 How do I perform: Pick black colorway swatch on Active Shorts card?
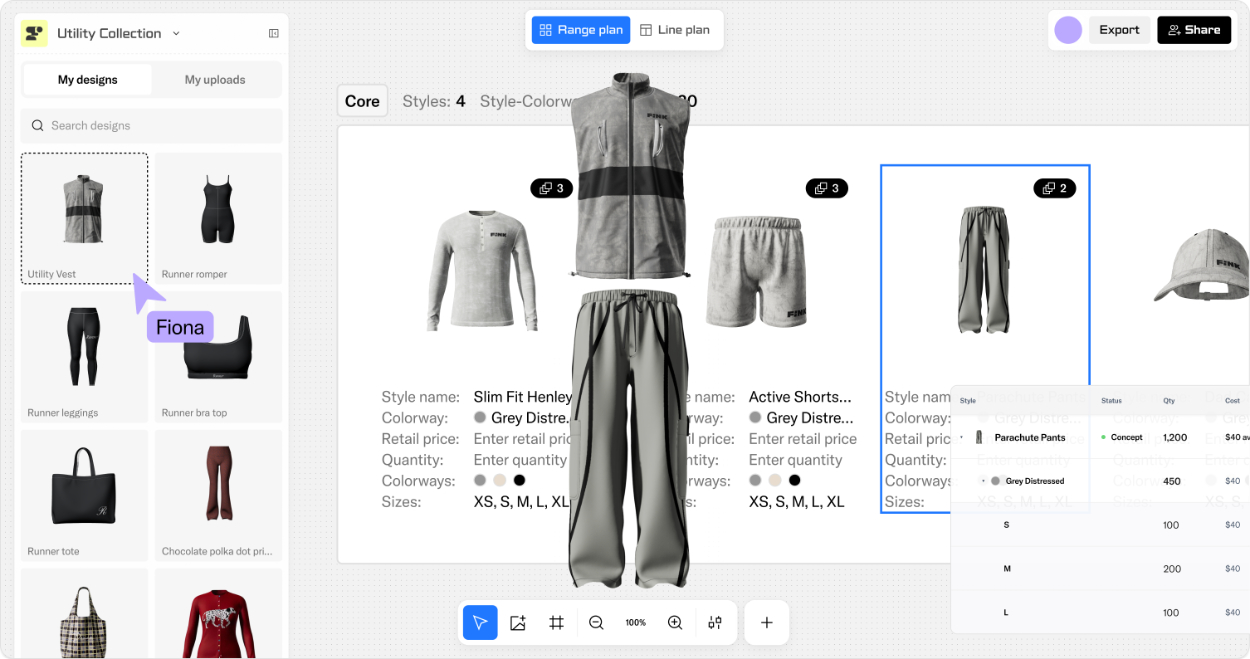click(795, 480)
